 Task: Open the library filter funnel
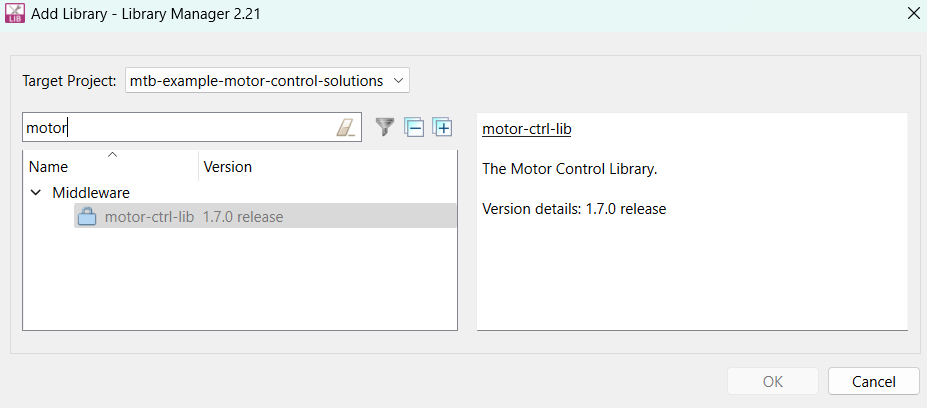click(x=384, y=127)
